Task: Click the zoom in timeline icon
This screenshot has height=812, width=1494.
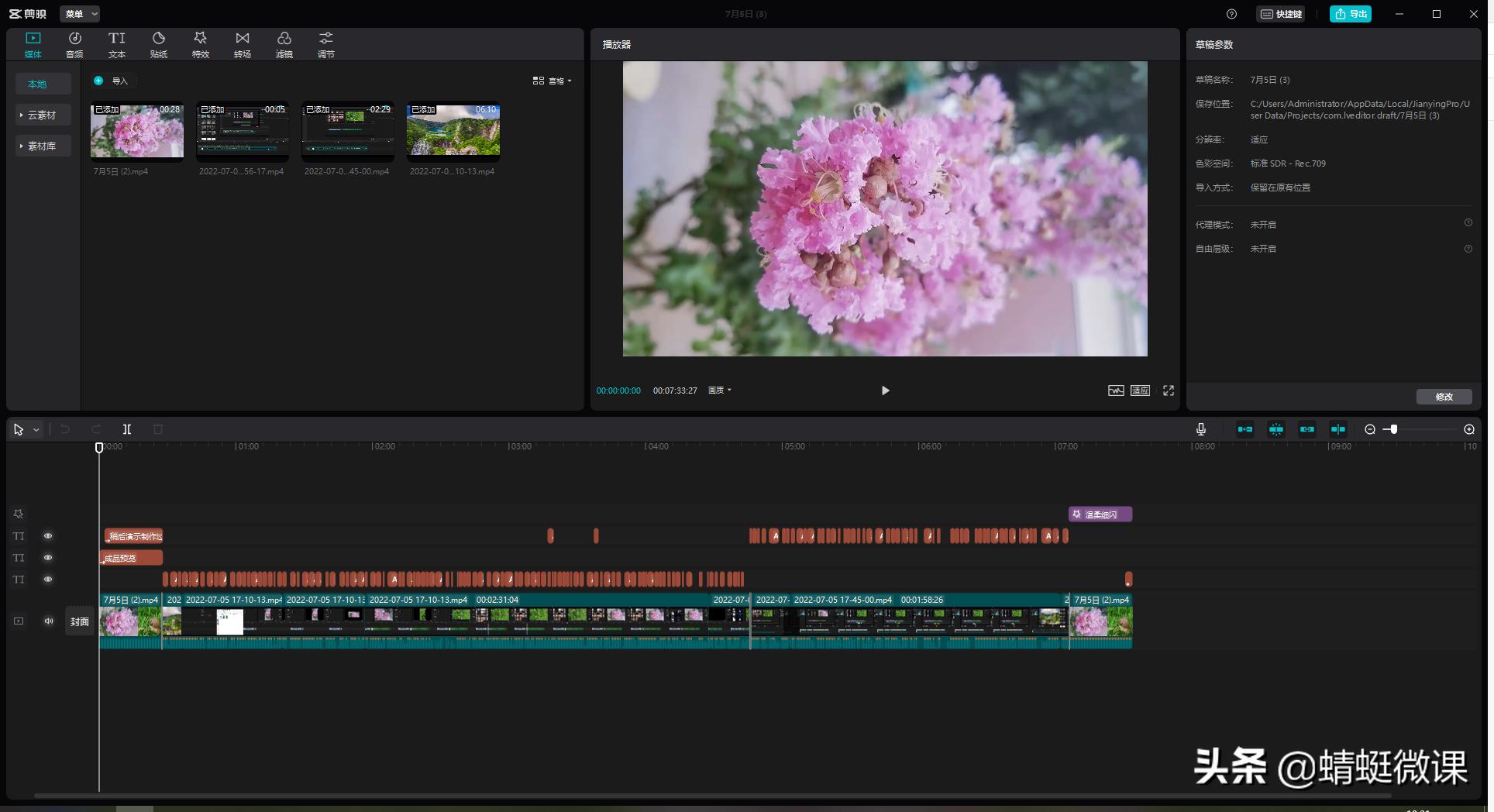Action: (1468, 429)
